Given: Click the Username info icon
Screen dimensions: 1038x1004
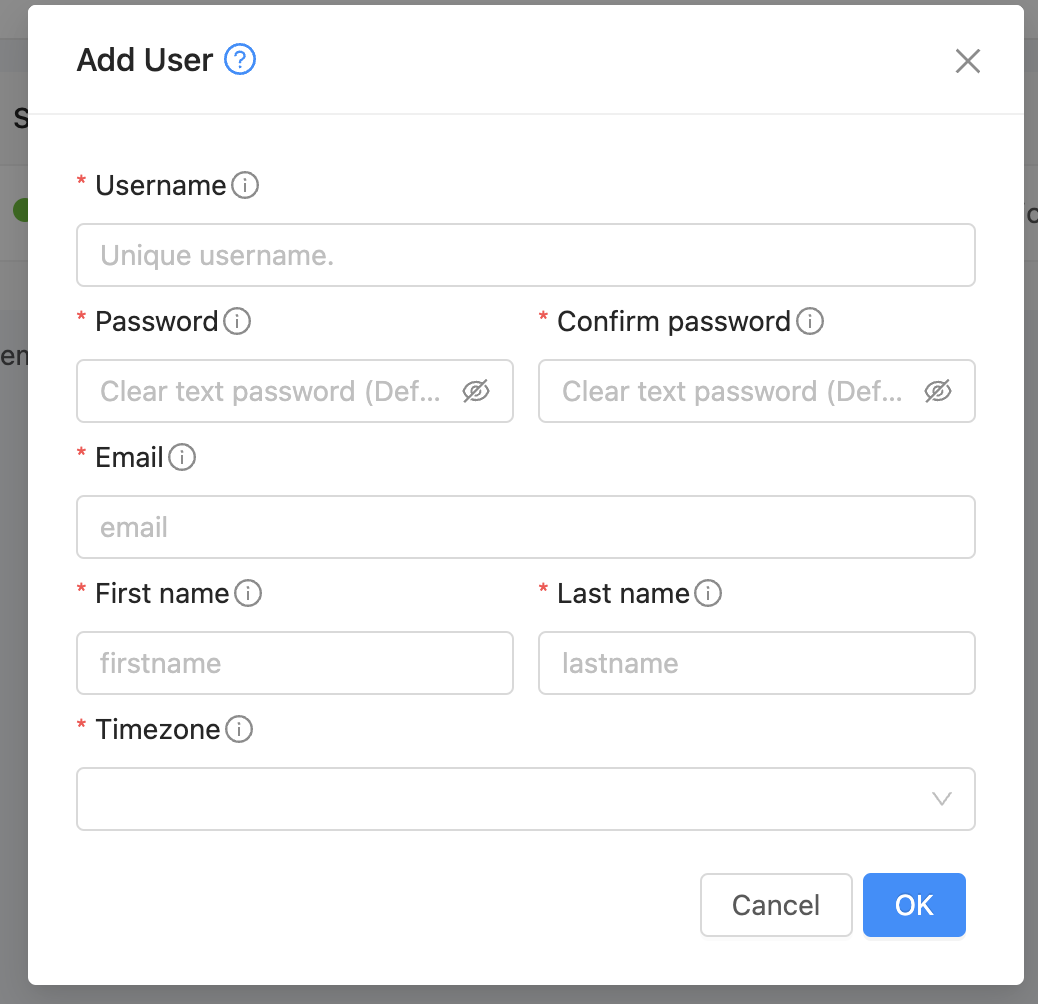Looking at the screenshot, I should click(245, 185).
